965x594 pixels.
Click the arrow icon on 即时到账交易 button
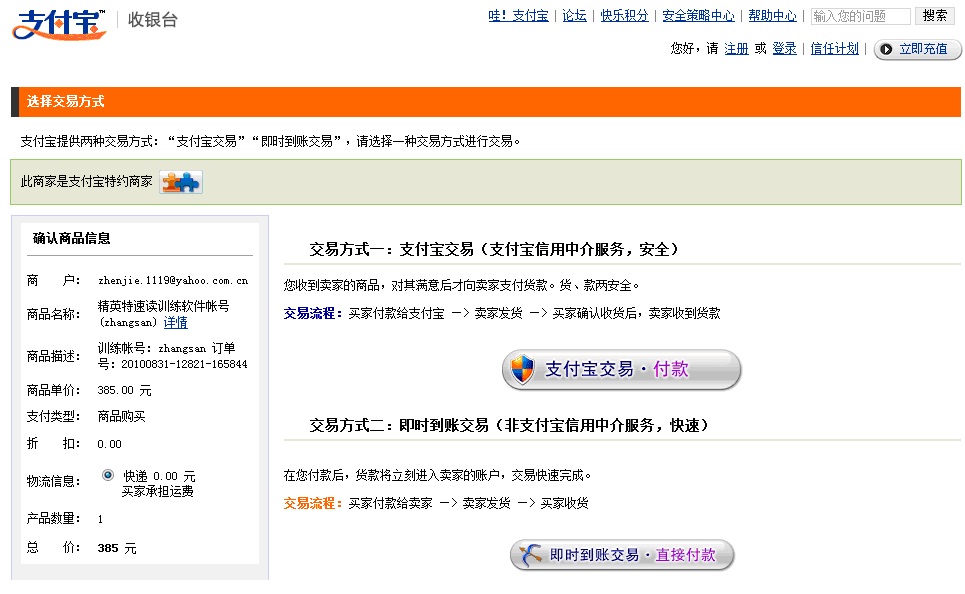pos(530,555)
